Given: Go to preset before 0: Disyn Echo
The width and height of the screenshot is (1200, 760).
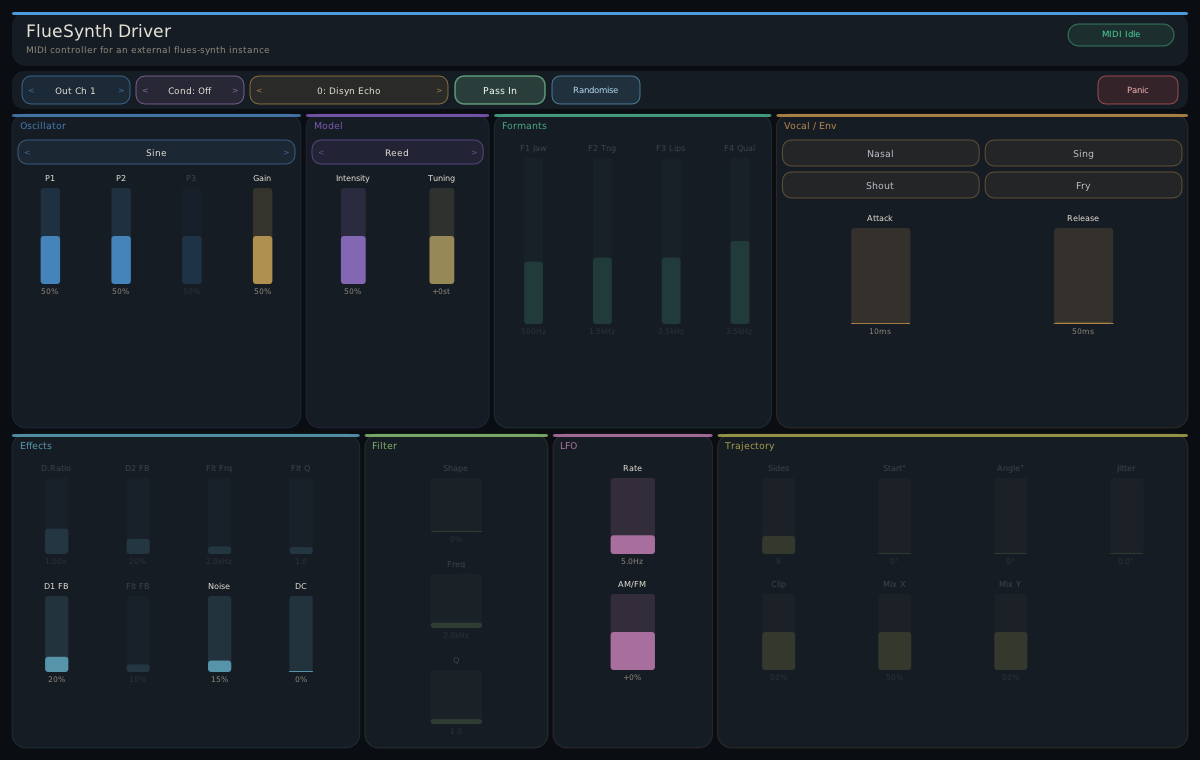Looking at the screenshot, I should (x=259, y=90).
